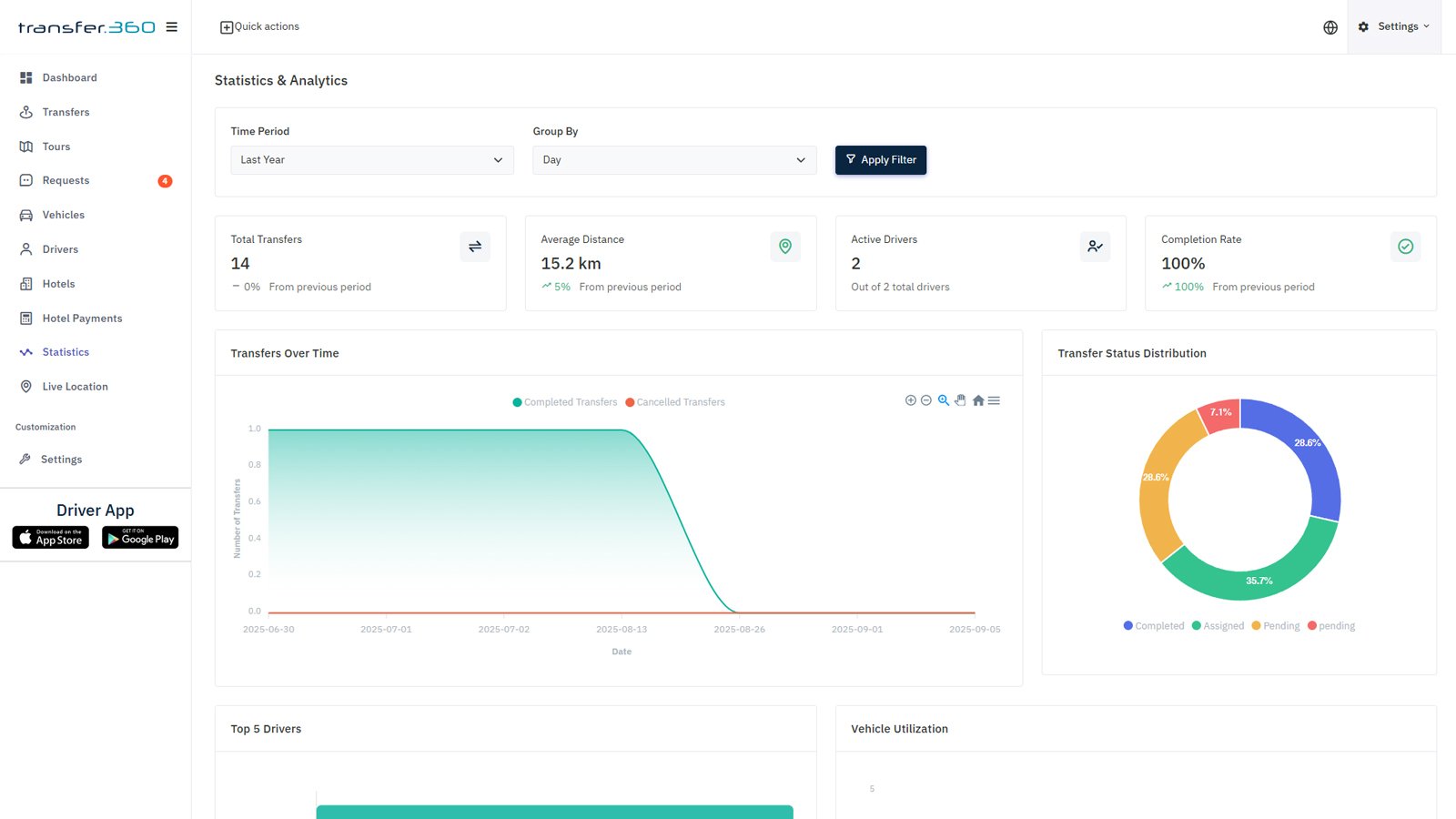
Task: Toggle Assigned status in donut legend
Action: pyautogui.click(x=1218, y=626)
